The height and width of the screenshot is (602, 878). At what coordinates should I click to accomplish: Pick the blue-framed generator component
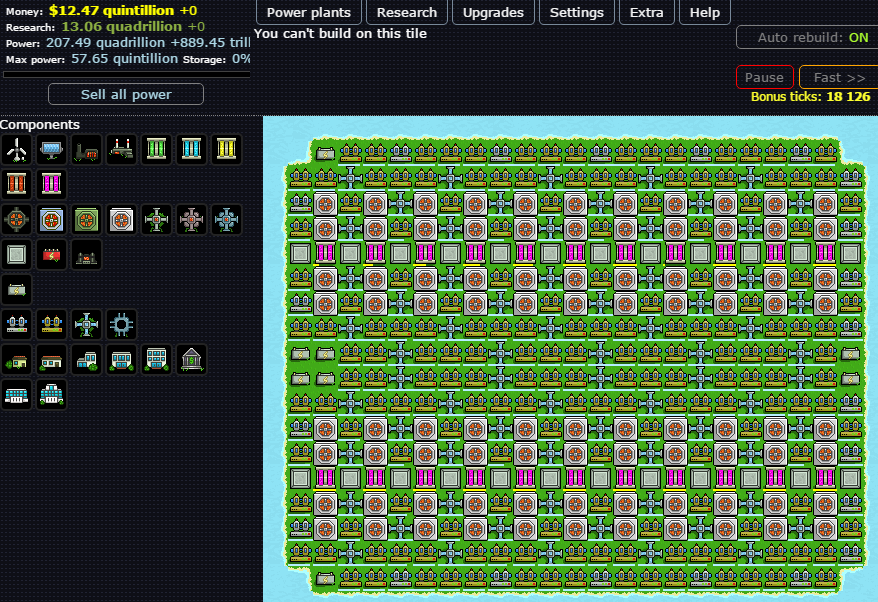[x=52, y=220]
